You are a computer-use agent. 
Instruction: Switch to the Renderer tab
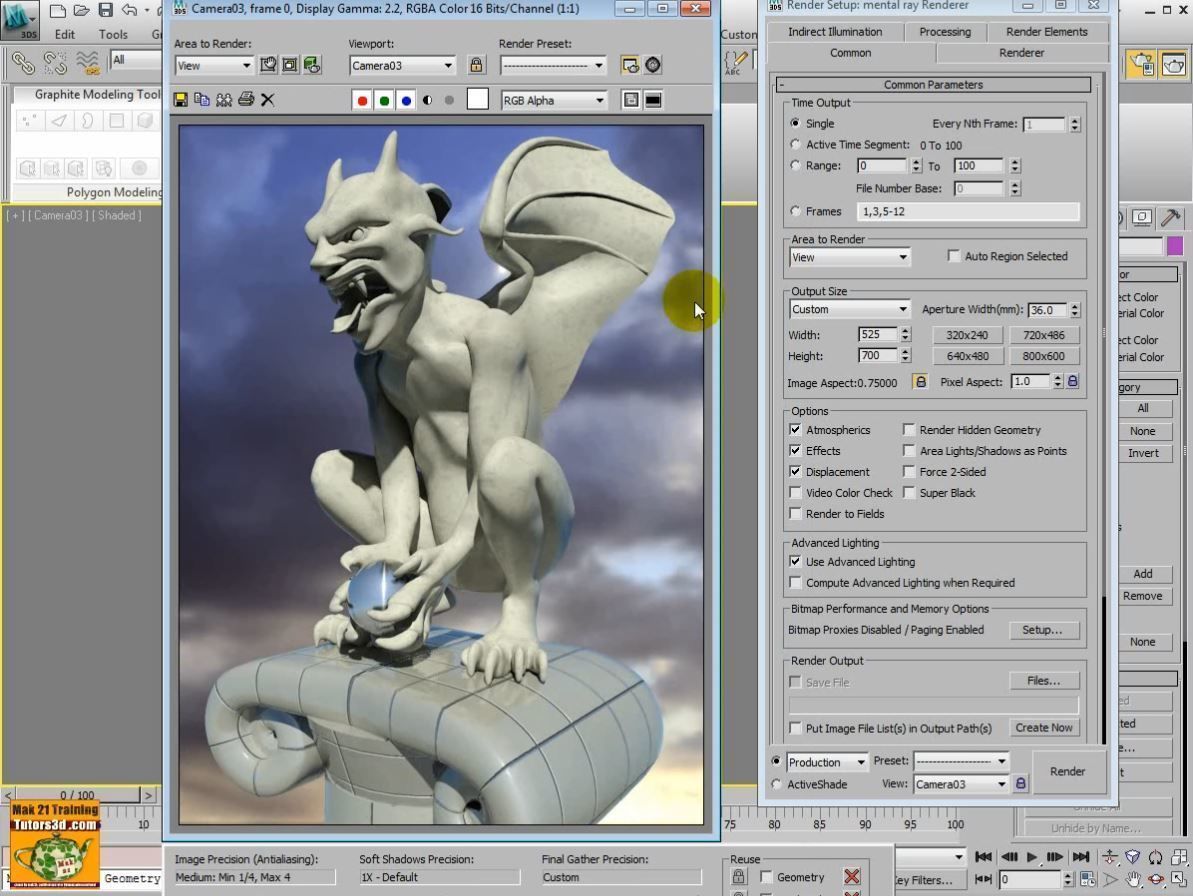tap(1021, 53)
